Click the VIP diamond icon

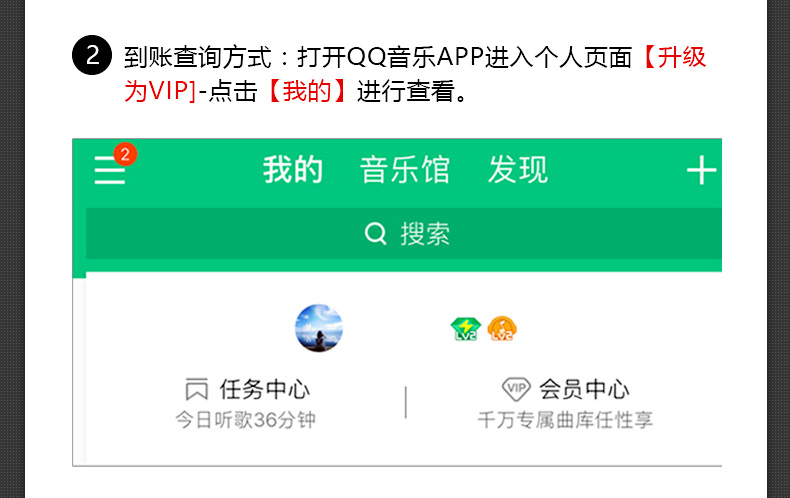click(x=516, y=389)
